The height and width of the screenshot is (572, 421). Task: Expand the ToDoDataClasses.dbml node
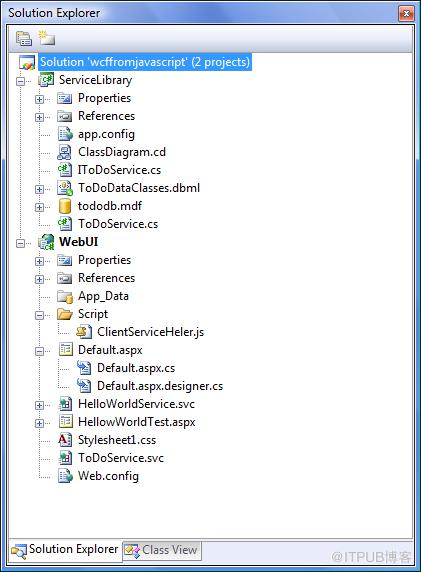pyautogui.click(x=39, y=189)
